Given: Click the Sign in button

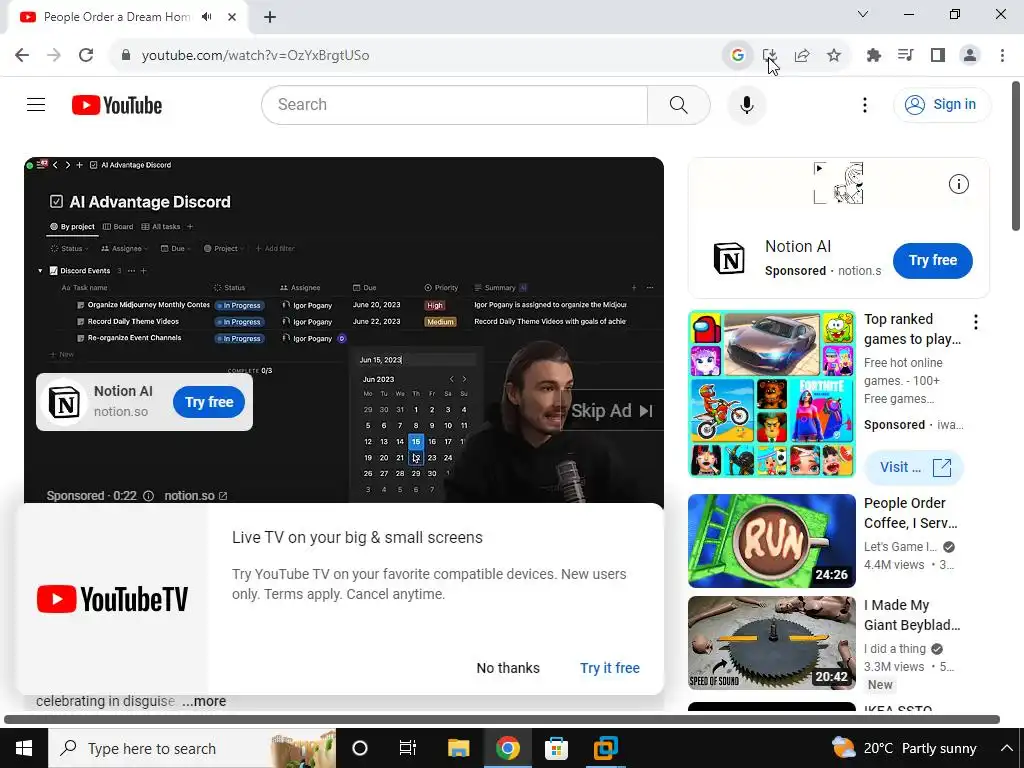Looking at the screenshot, I should [x=942, y=104].
